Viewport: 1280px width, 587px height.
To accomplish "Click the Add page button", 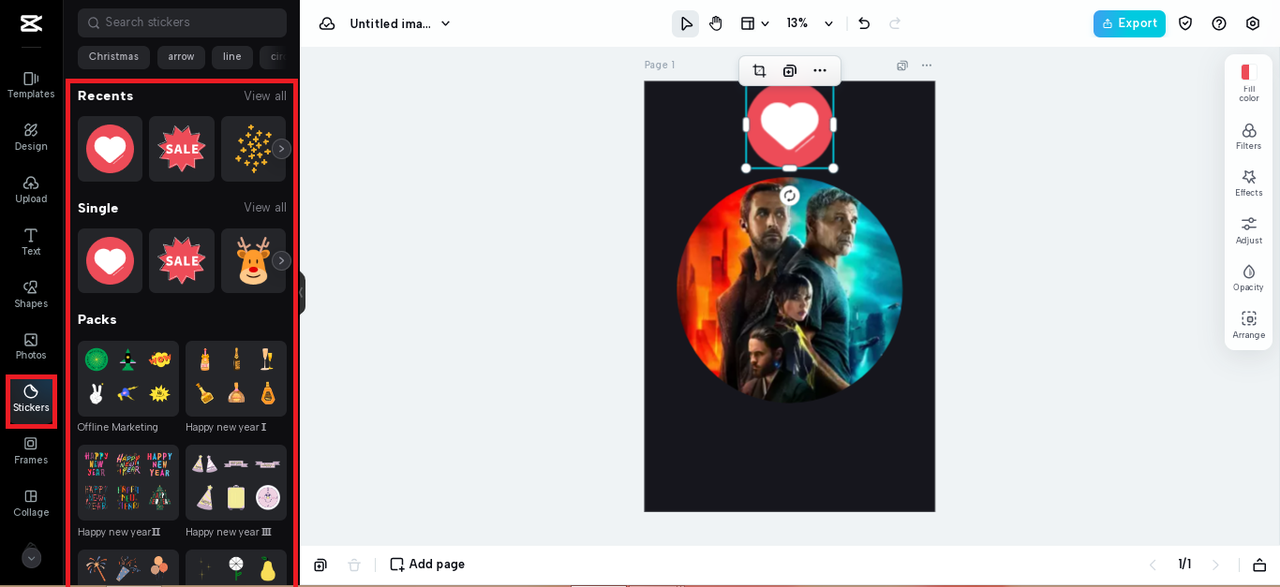I will click(x=427, y=565).
